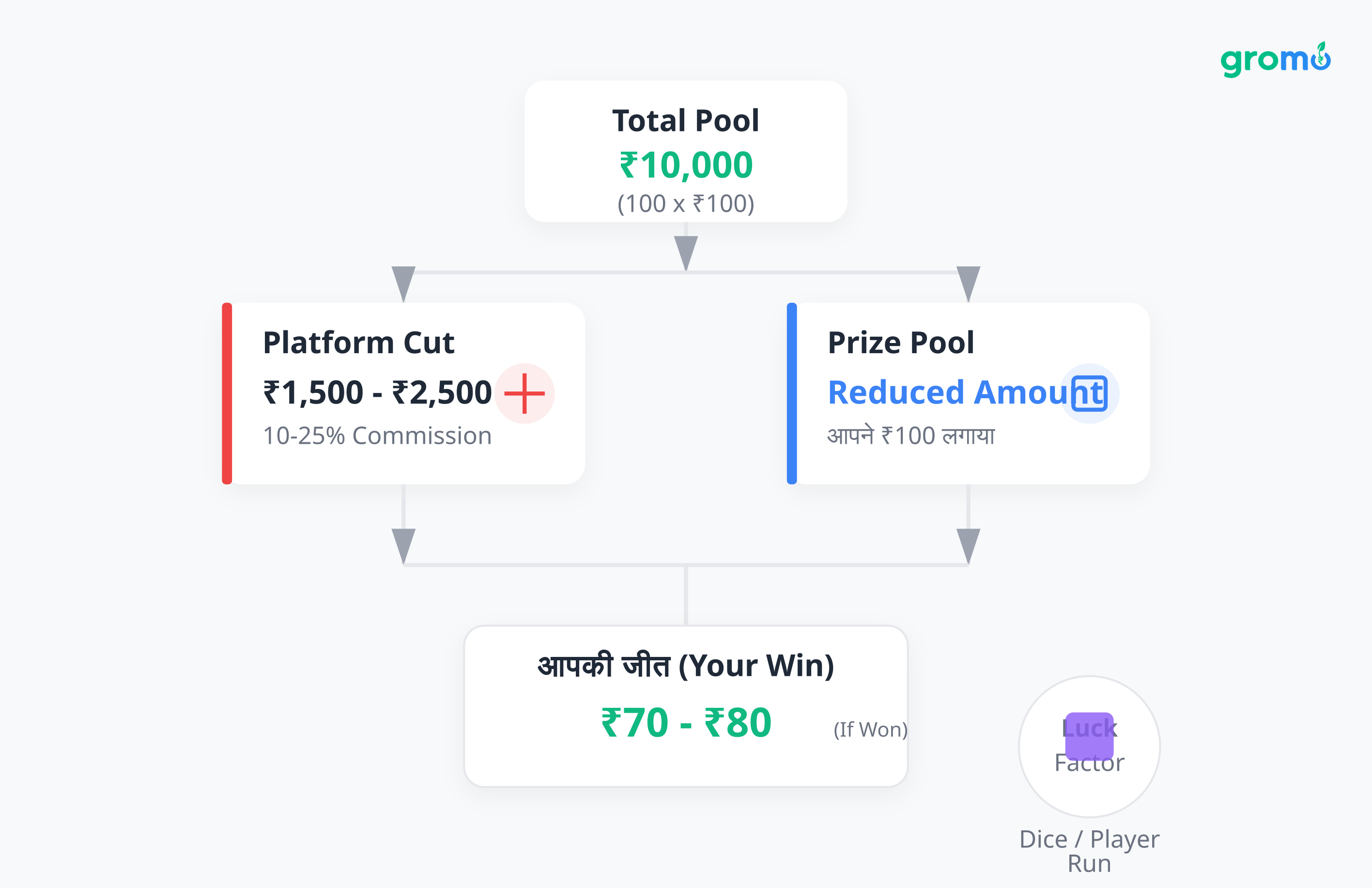The height and width of the screenshot is (888, 1372).
Task: Click the red color bar on Platform Cut
Action: point(227,393)
